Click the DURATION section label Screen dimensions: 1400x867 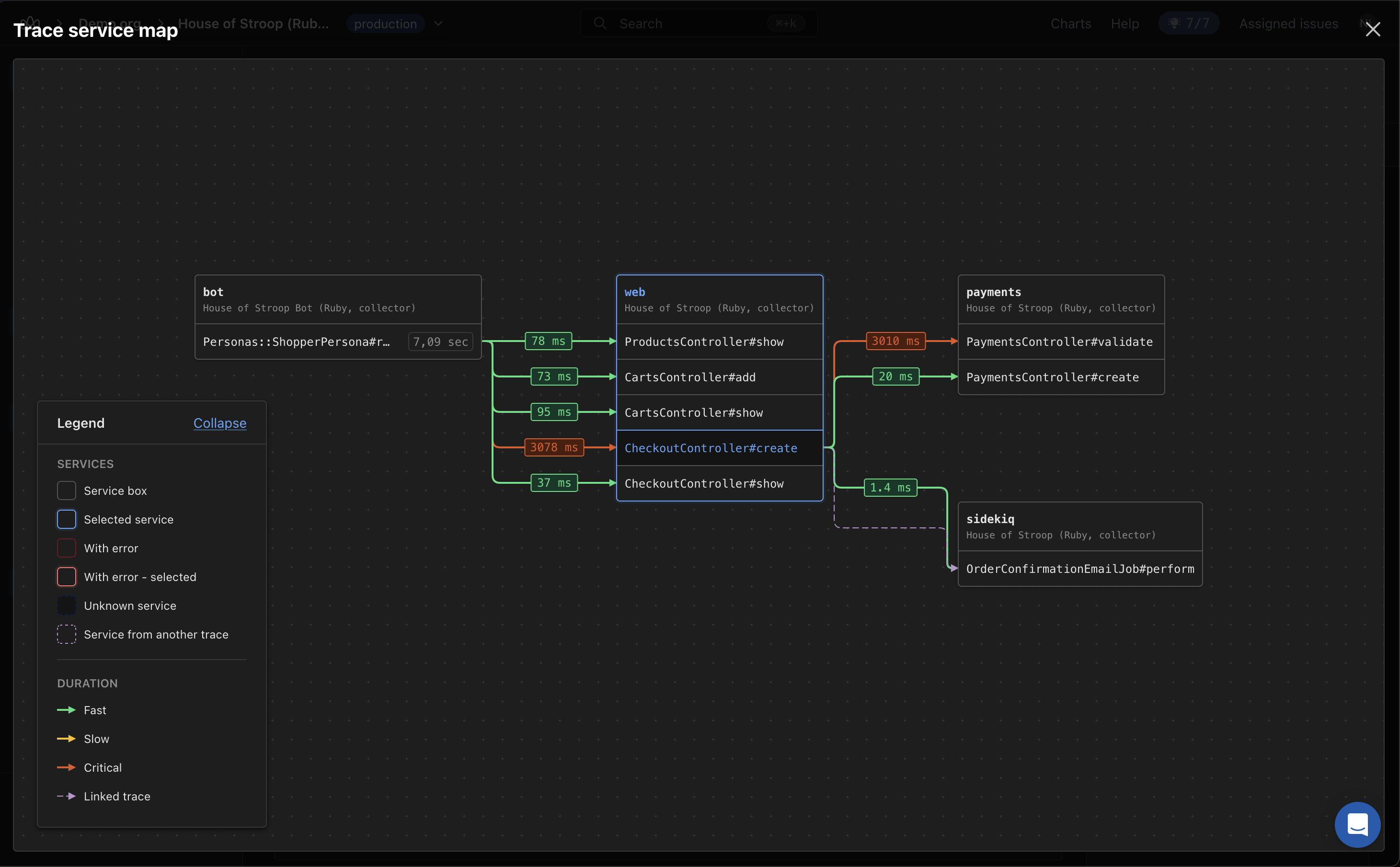87,684
